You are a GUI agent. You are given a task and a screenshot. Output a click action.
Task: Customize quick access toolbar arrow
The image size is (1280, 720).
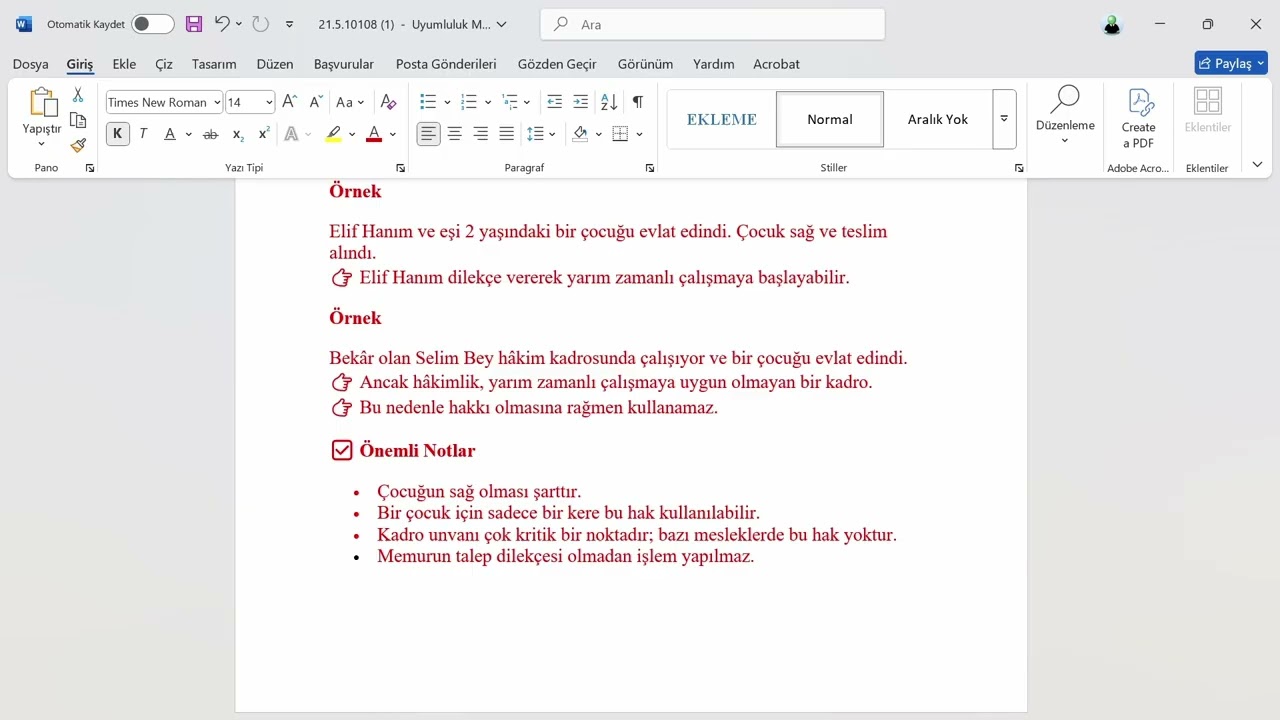[290, 24]
